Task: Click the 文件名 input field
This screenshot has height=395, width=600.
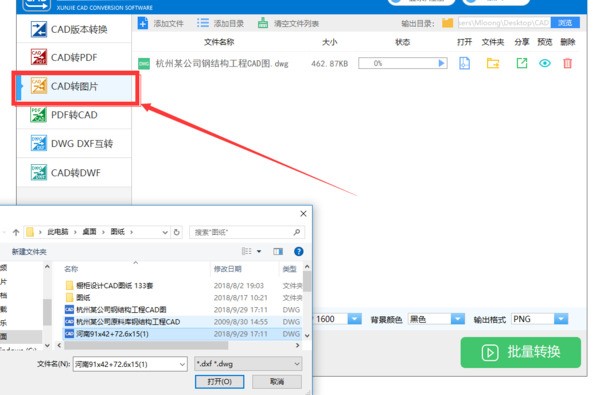Action: (x=126, y=364)
